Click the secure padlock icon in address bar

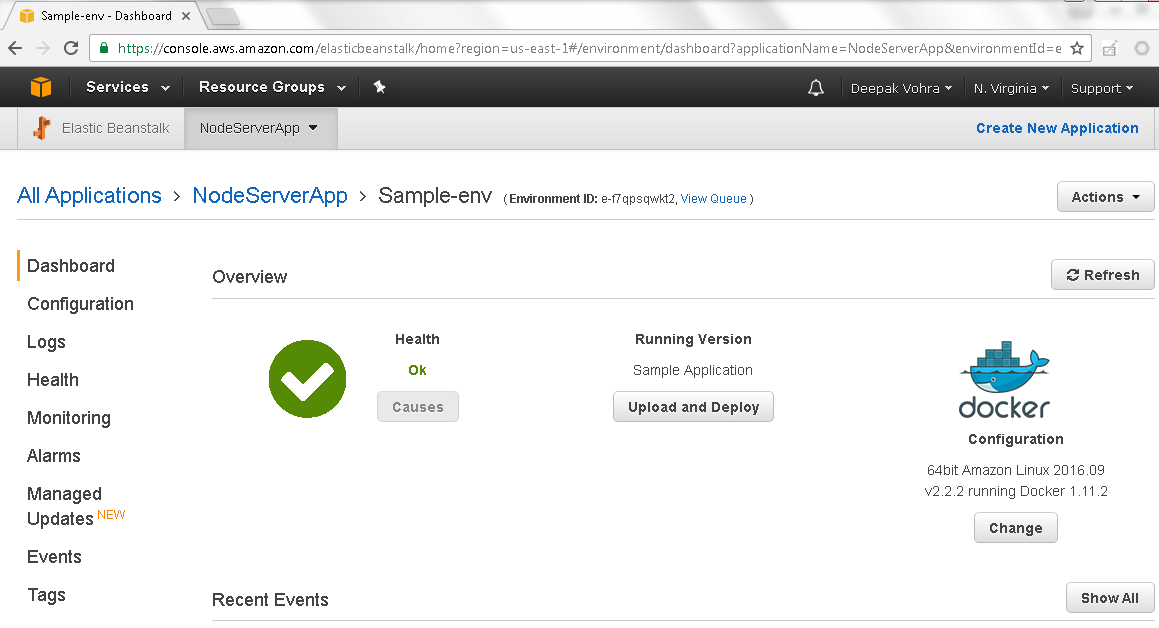tap(104, 48)
